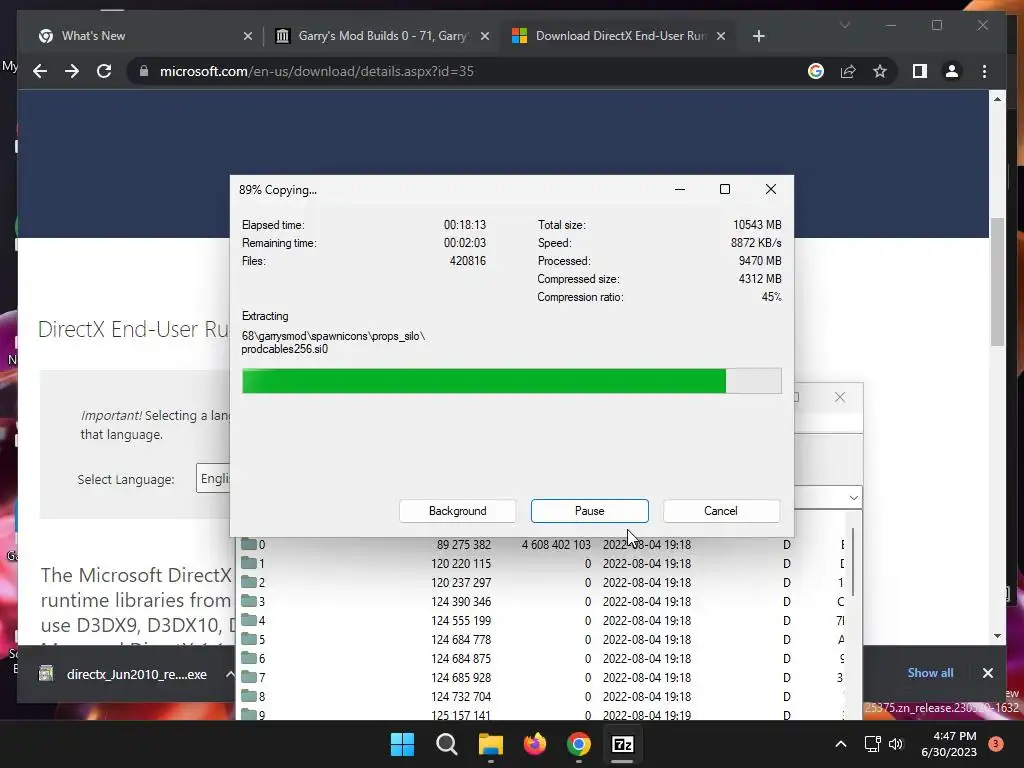Select folder 5 in 7-Zip list
Viewport: 1024px width, 768px height.
tap(542, 639)
